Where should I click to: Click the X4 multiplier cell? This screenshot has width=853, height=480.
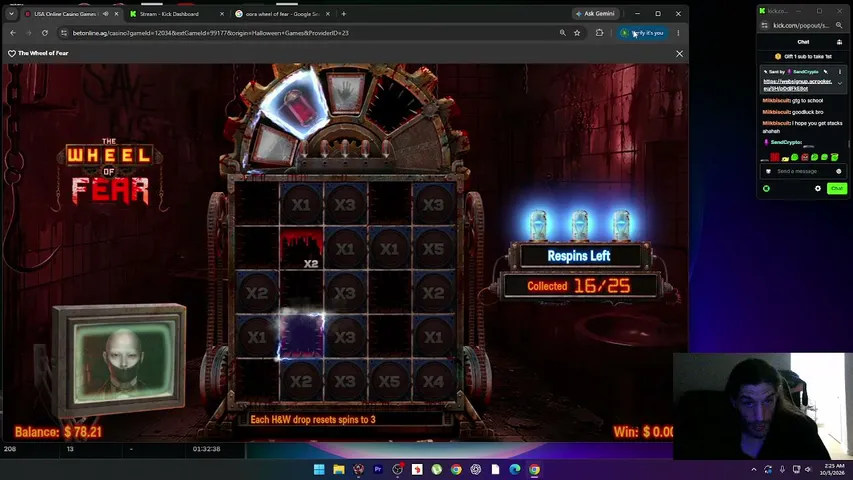[434, 381]
